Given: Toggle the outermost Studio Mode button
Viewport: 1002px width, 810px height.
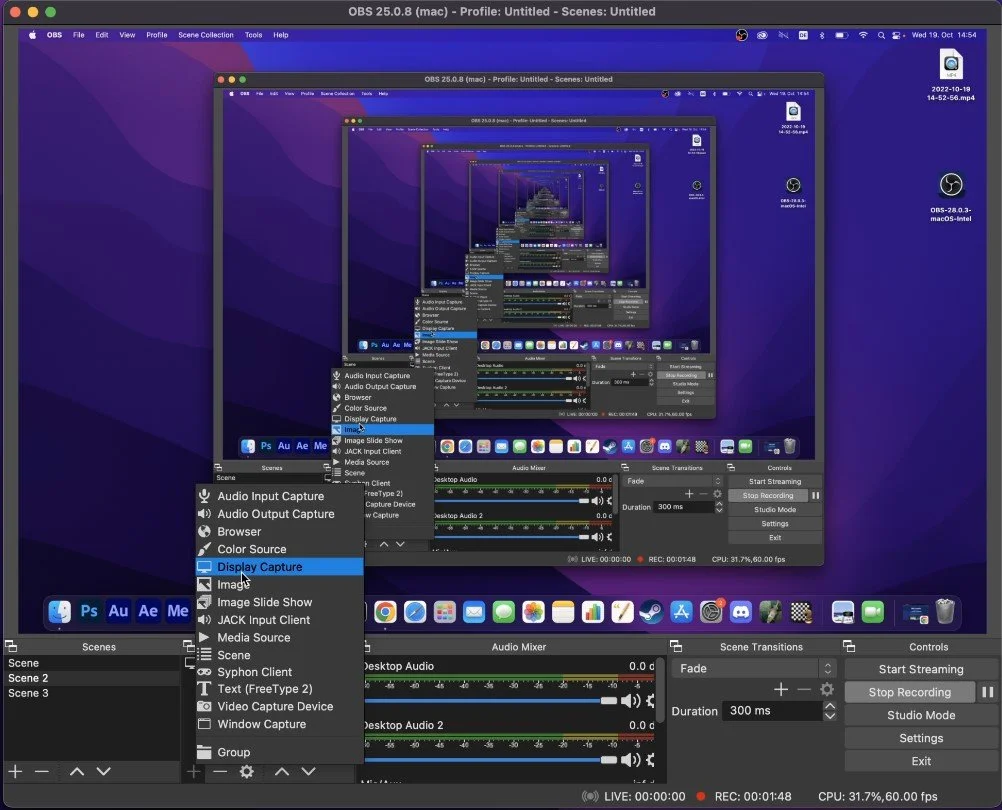Looking at the screenshot, I should (x=921, y=715).
